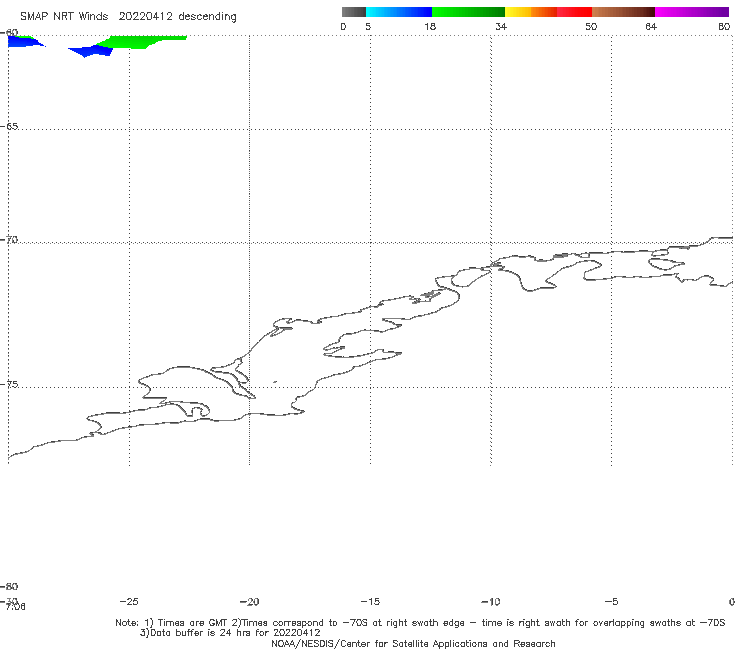Click the 'SMAP NRT Winds 20220412 descending' title

[x=128, y=16]
